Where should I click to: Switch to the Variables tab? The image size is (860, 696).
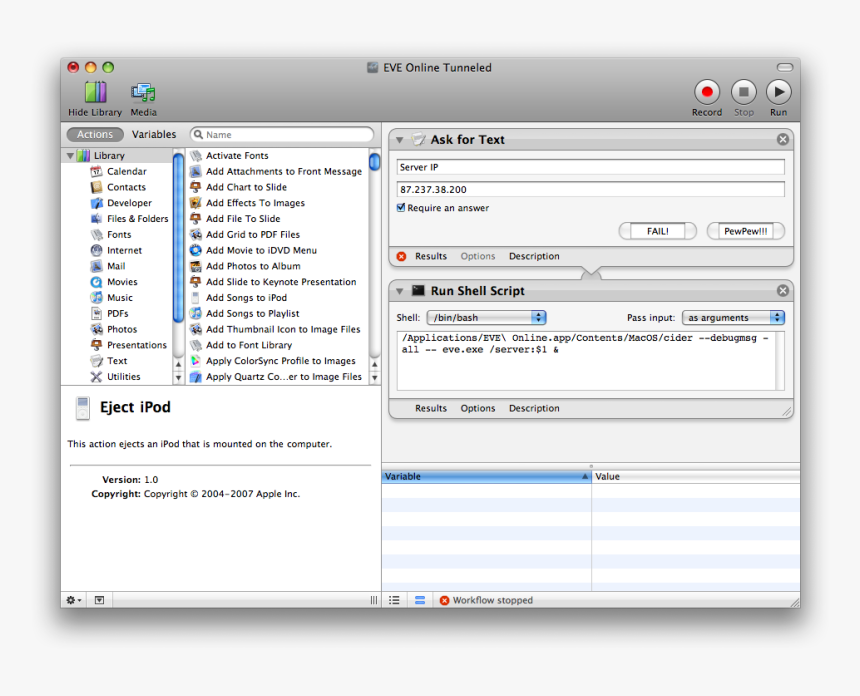pos(154,134)
